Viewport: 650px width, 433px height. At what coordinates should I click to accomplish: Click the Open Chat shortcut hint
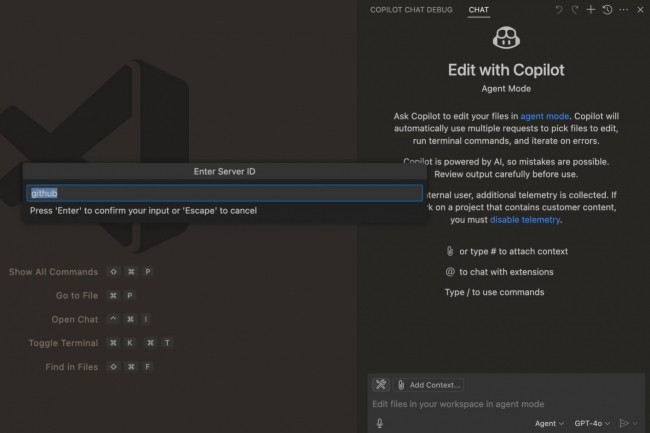pos(100,319)
